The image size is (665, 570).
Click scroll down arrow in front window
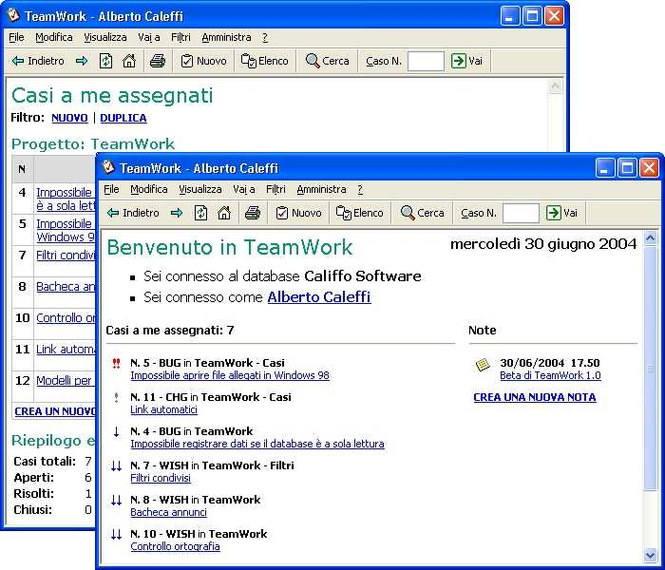[650, 554]
